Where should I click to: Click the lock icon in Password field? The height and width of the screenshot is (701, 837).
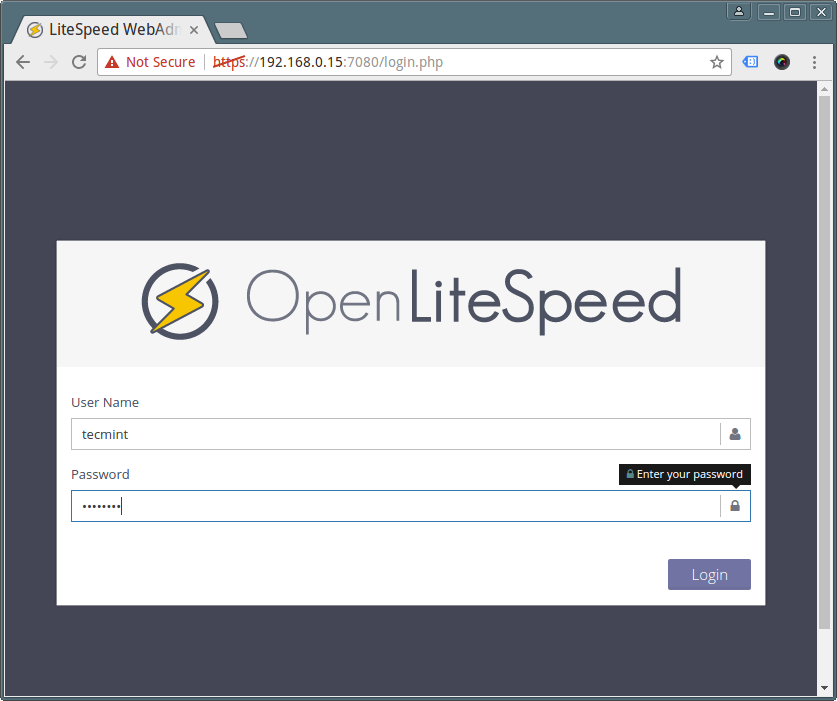[x=735, y=506]
